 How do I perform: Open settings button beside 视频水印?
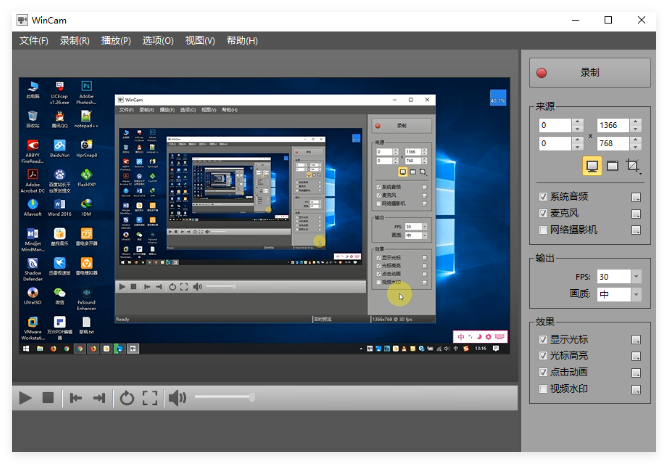point(636,389)
